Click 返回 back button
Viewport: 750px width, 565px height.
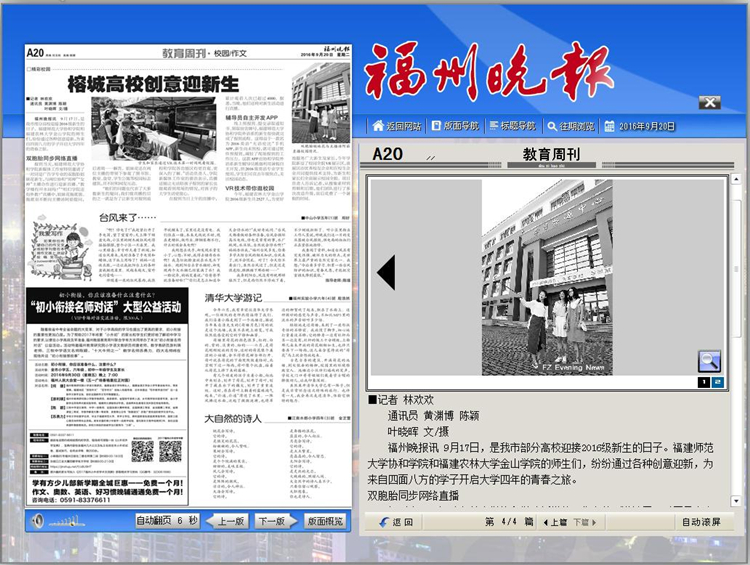tap(396, 522)
